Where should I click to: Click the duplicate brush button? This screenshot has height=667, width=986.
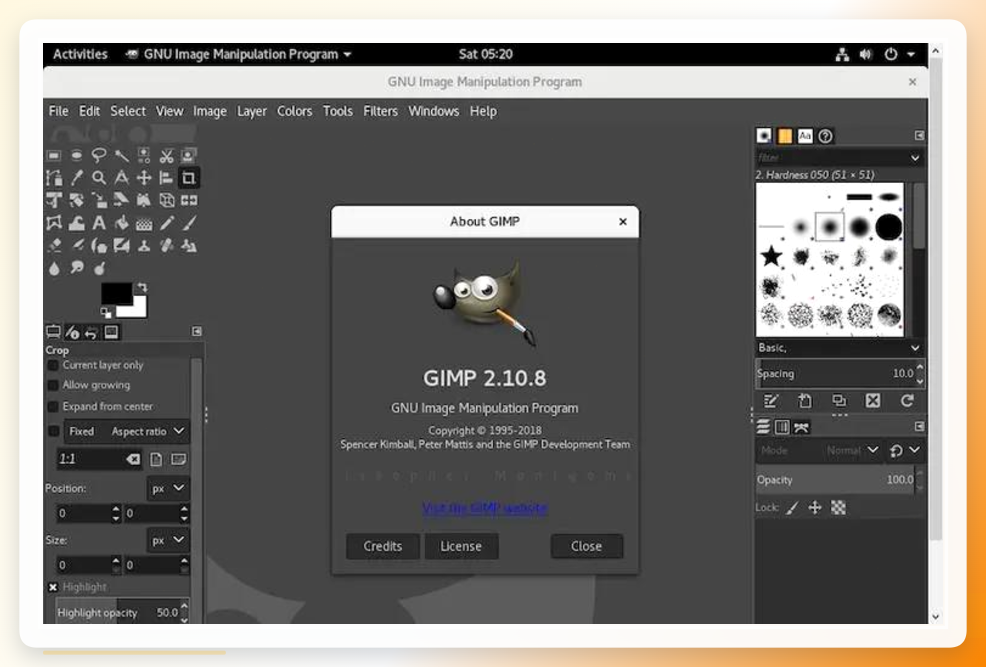coord(839,400)
